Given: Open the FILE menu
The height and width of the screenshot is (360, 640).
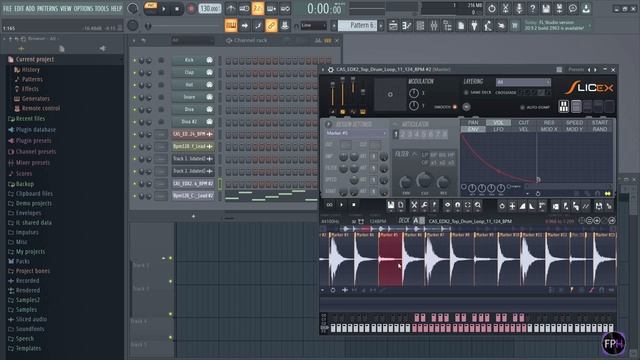Looking at the screenshot, I should click(x=7, y=9).
